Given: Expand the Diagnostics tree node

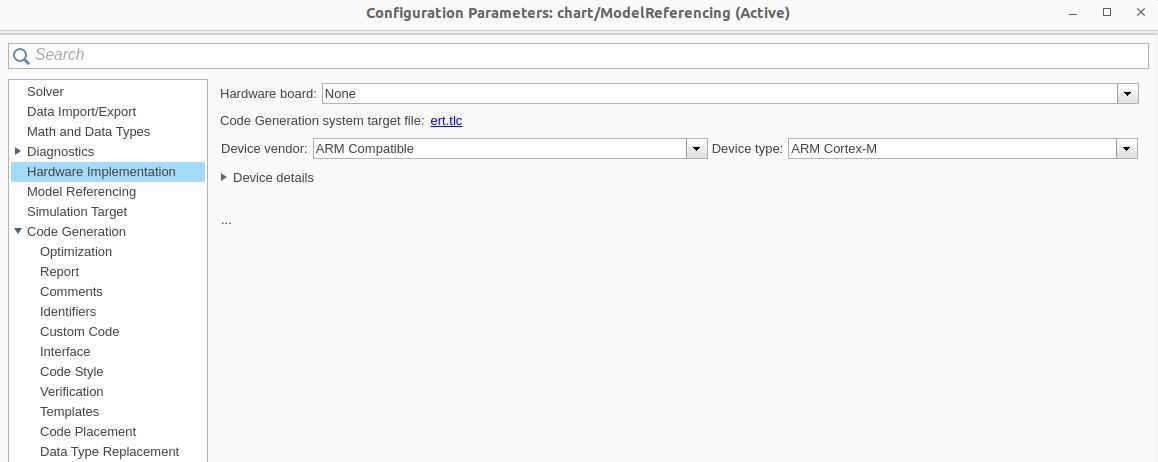Looking at the screenshot, I should pos(18,151).
